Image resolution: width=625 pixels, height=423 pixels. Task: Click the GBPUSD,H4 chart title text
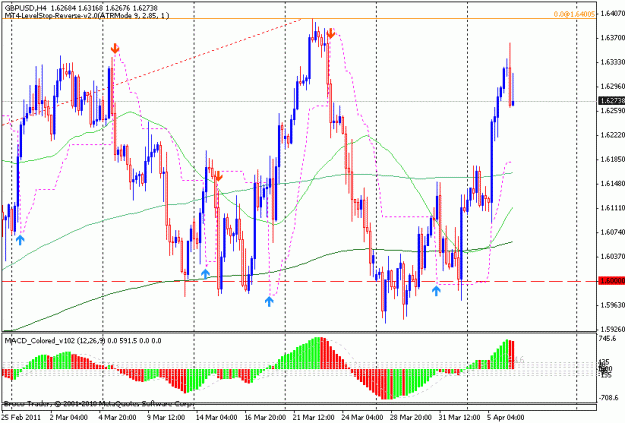point(24,8)
